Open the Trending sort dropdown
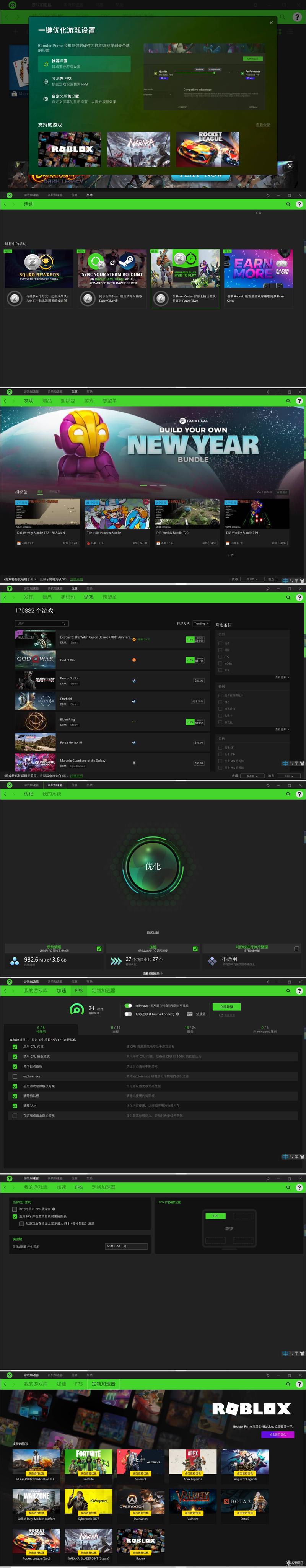This screenshot has width=306, height=1568. pos(201,623)
